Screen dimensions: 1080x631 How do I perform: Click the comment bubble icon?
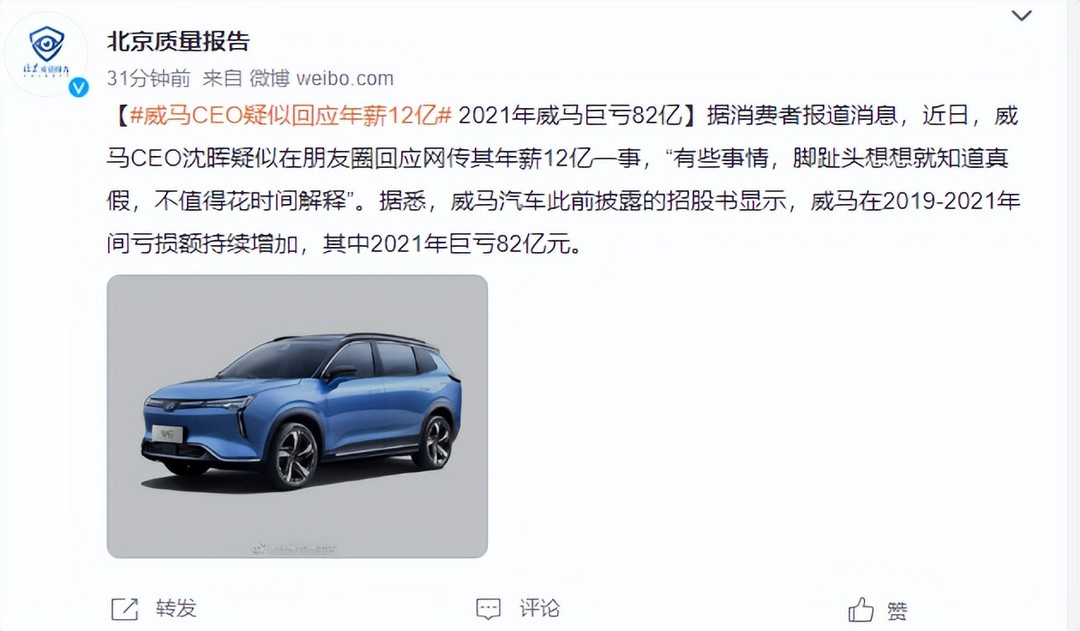pyautogui.click(x=488, y=609)
